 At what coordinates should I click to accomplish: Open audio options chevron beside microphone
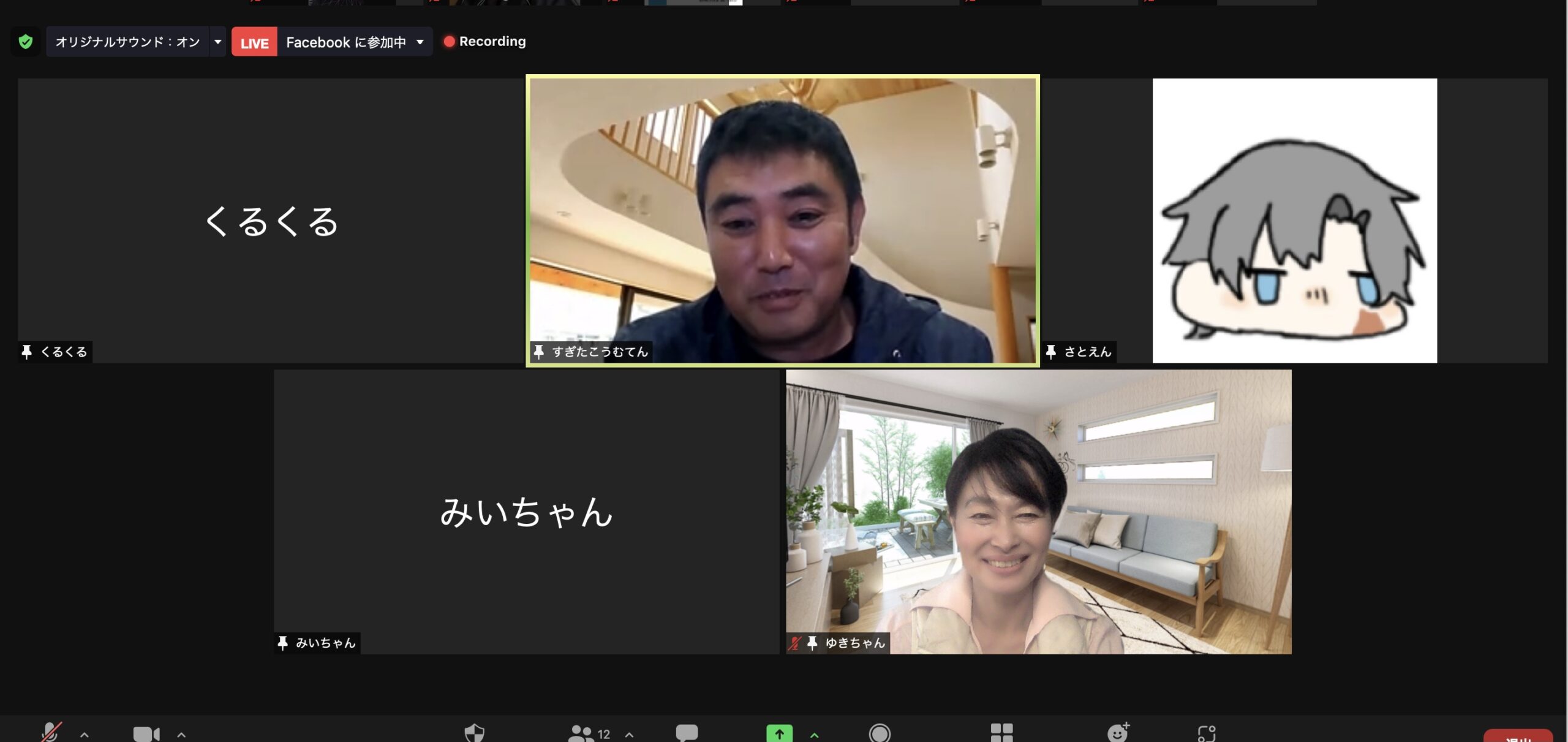85,734
